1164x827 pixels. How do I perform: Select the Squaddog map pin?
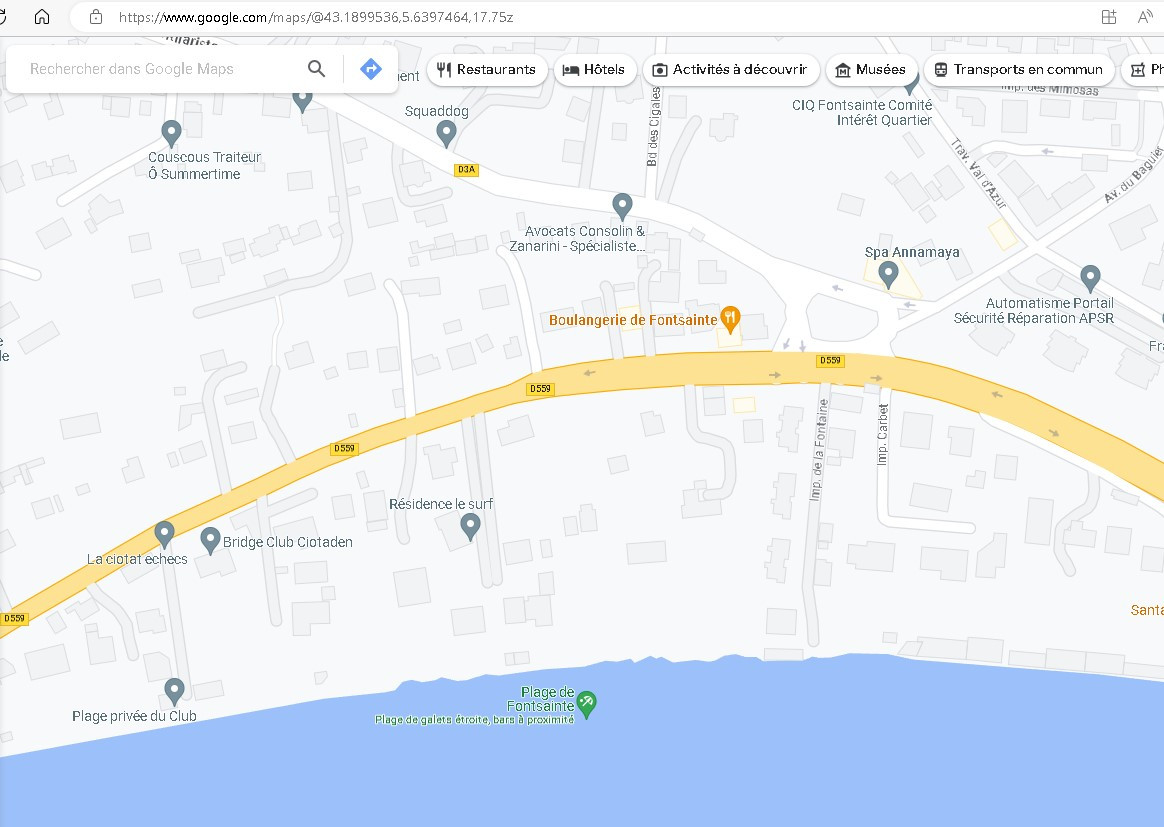pyautogui.click(x=445, y=134)
